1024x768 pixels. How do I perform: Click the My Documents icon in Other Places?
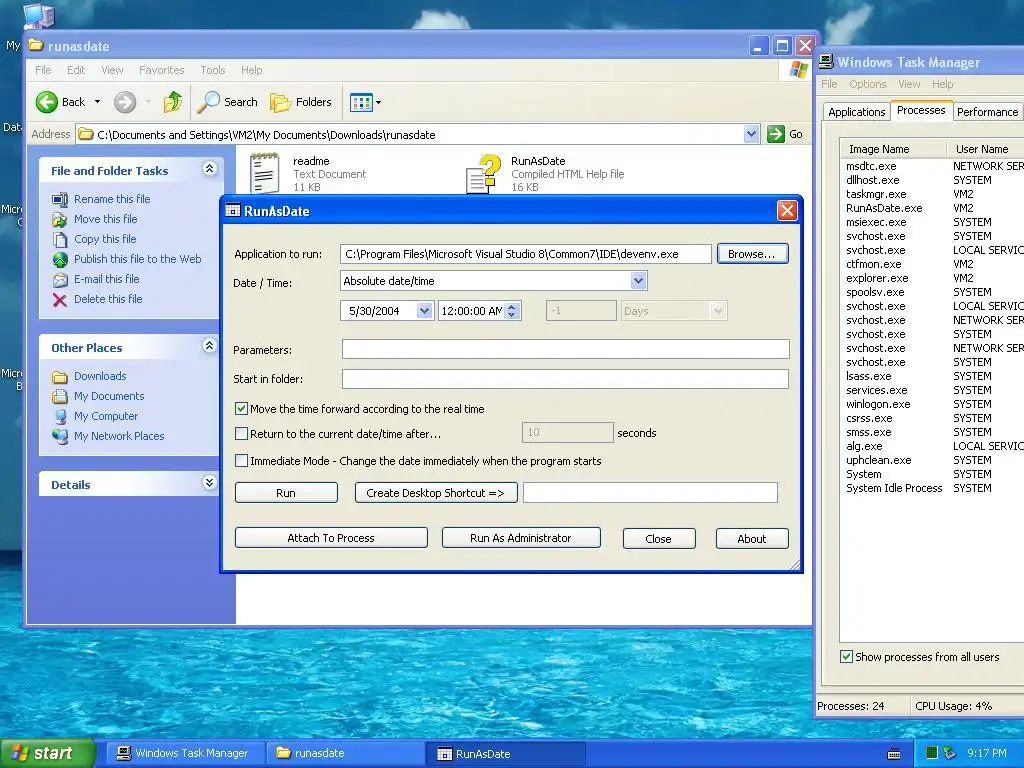coord(59,396)
